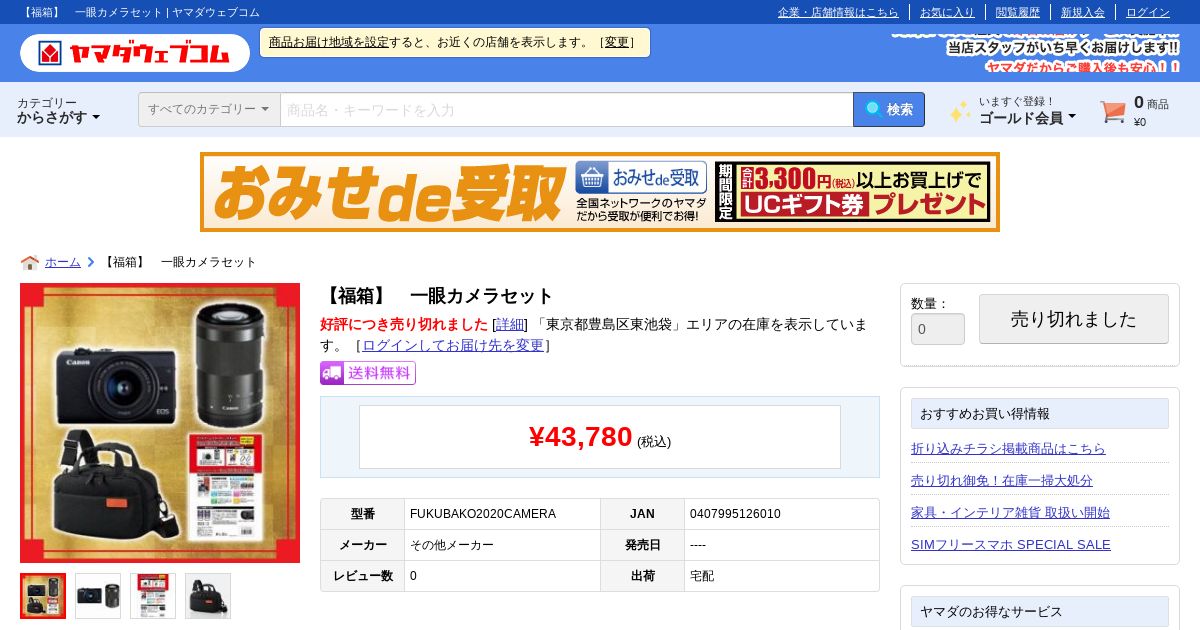Click ログインしてお届け先を変更 link
The height and width of the screenshot is (630, 1200).
pos(453,345)
